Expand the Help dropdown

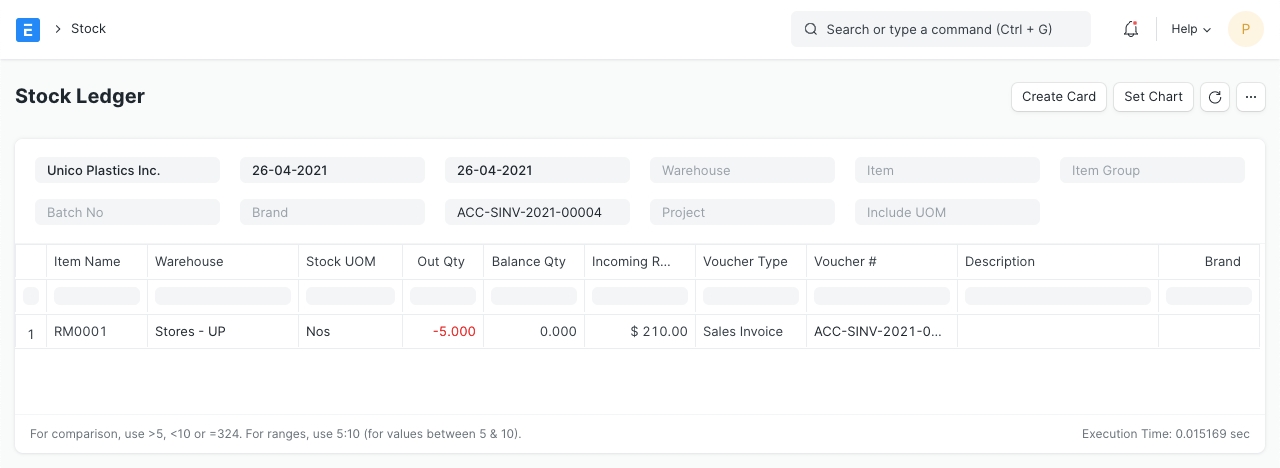tap(1190, 29)
